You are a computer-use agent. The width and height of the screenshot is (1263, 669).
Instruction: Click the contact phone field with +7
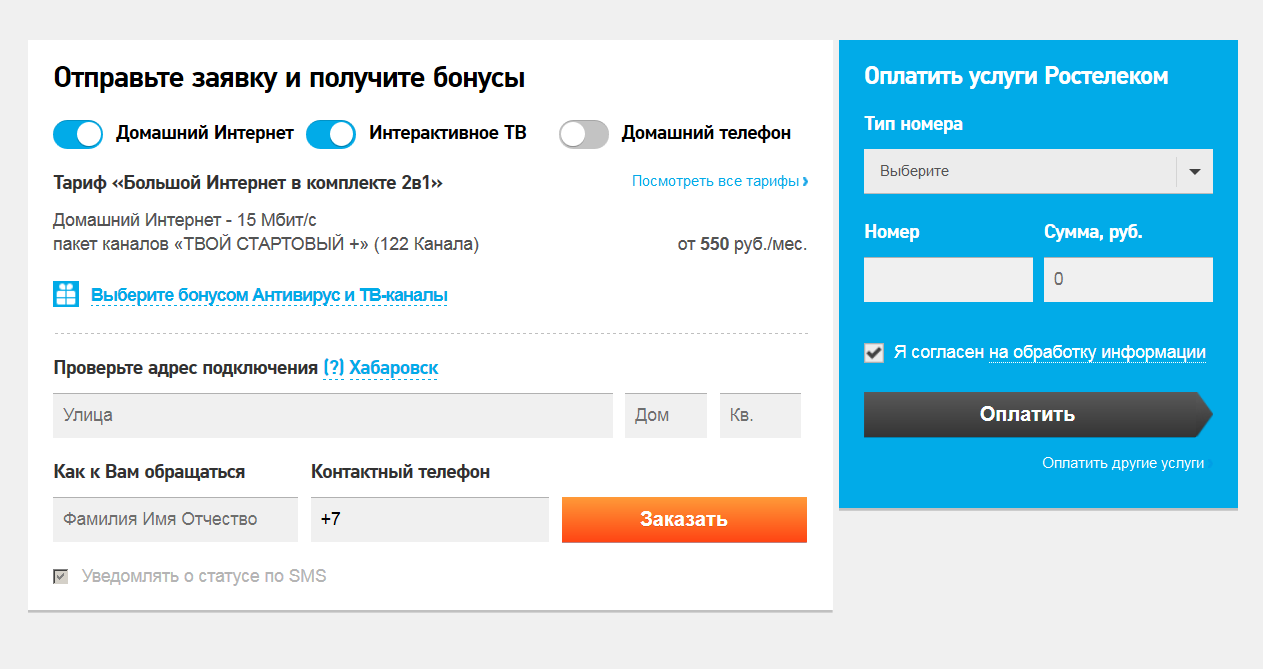coord(430,519)
